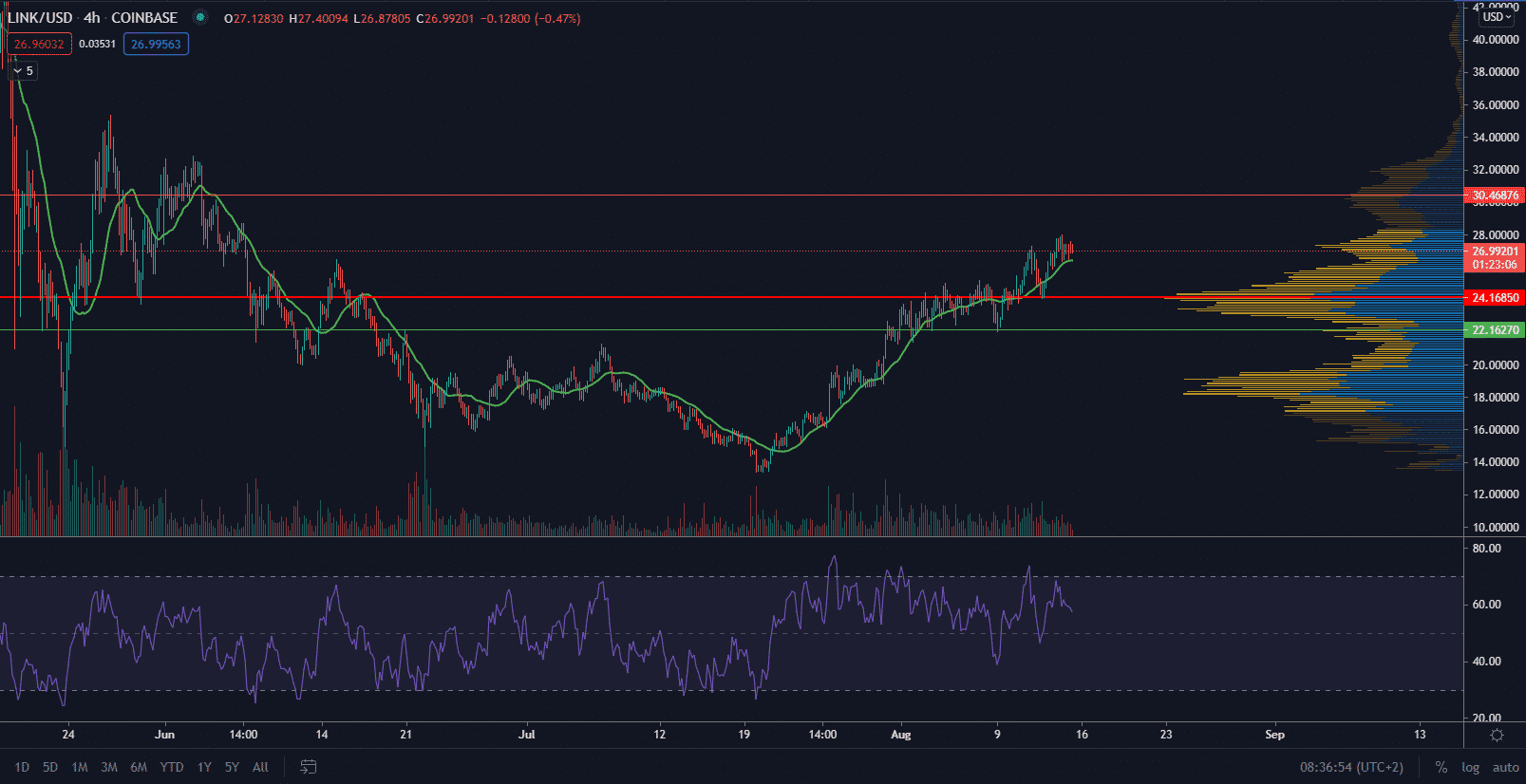Click the teal market status indicator
Viewport: 1526px width, 784px height.
pos(199,17)
